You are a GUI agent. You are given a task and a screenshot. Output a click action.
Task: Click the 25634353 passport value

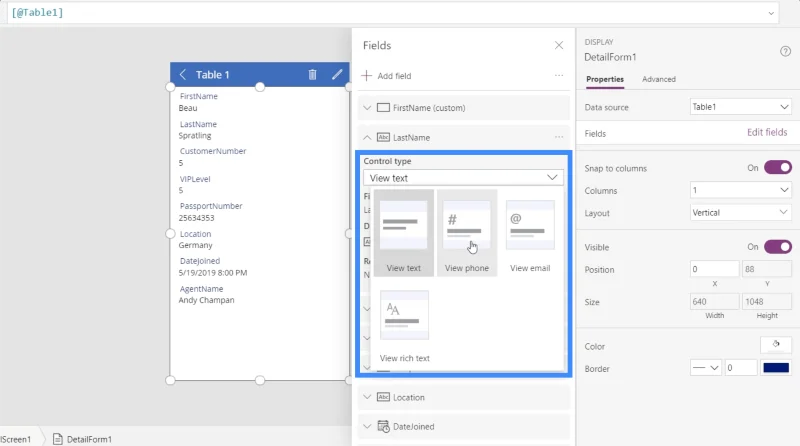click(x=196, y=218)
